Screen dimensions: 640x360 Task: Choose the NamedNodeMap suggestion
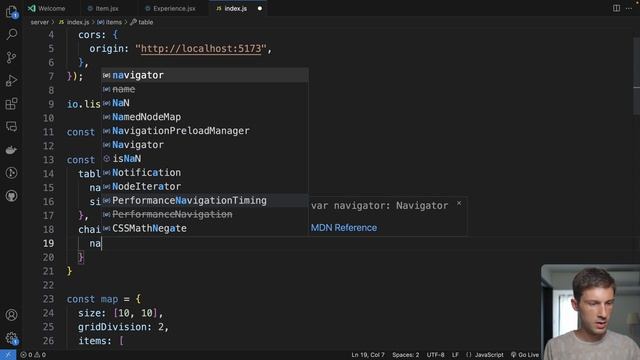[x=205, y=117]
